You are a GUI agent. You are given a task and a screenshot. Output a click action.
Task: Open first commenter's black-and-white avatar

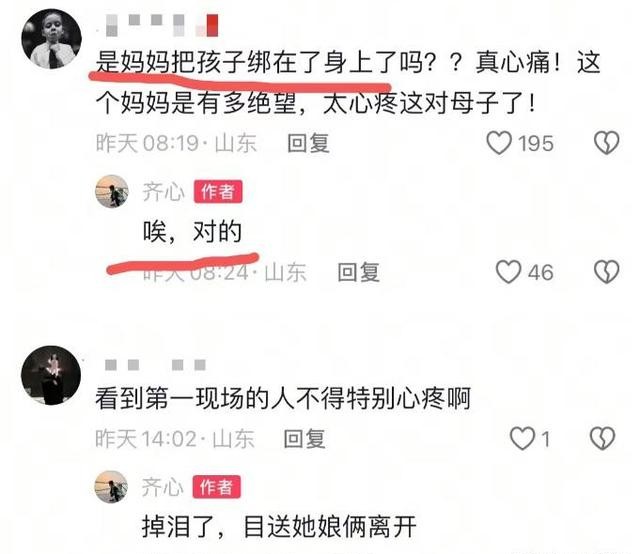(x=51, y=39)
